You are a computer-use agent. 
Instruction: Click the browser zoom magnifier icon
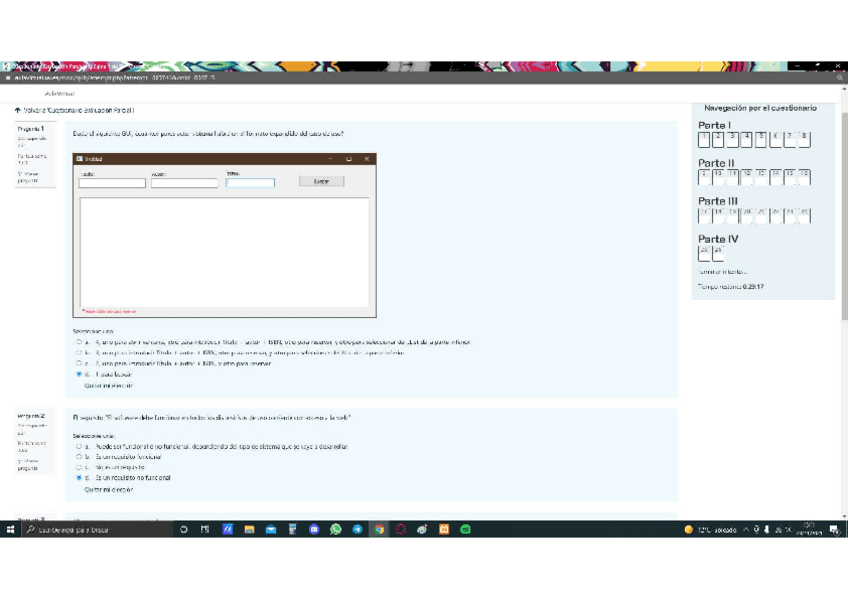point(840,78)
